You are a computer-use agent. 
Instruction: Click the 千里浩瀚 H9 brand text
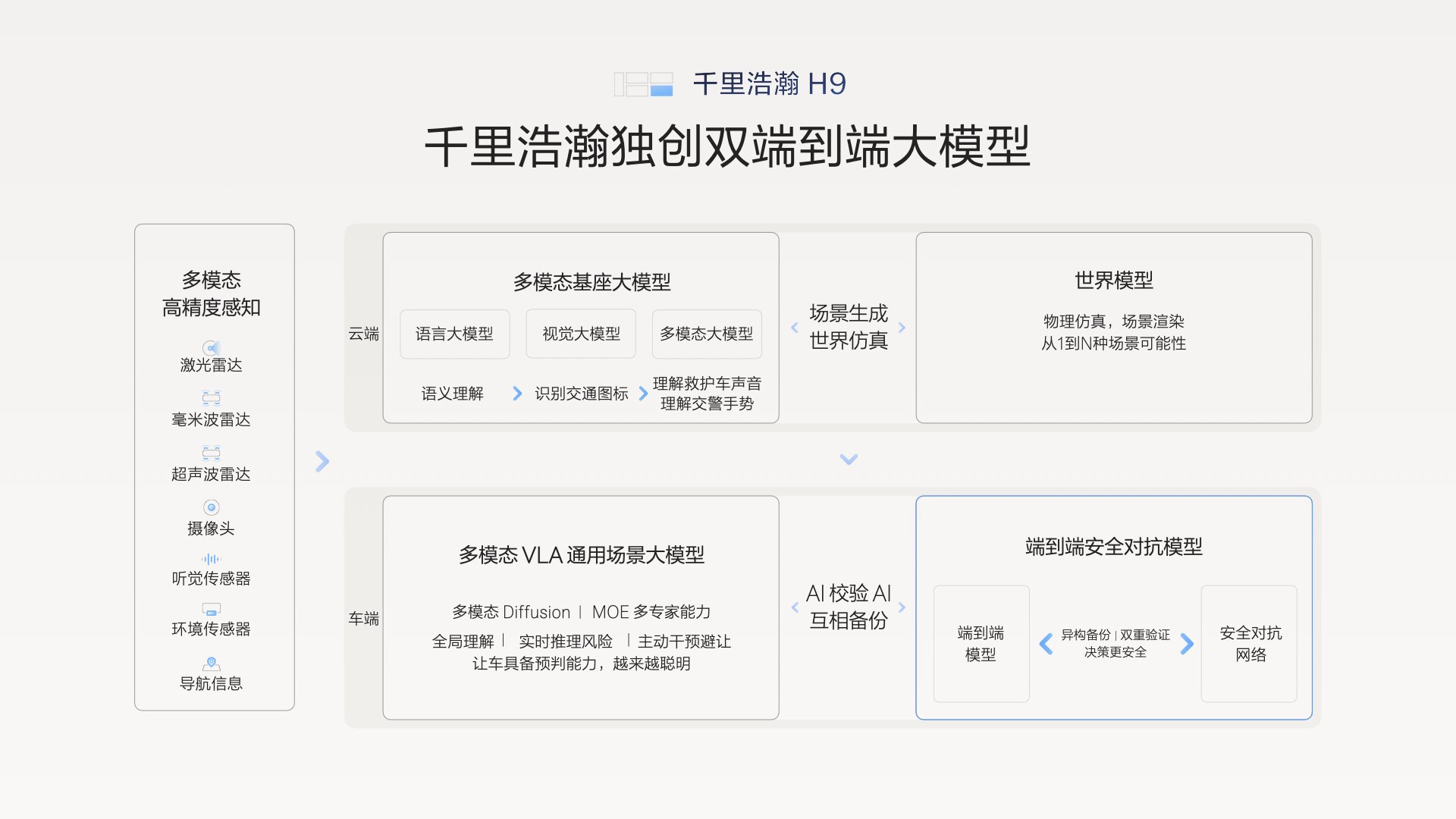(769, 83)
